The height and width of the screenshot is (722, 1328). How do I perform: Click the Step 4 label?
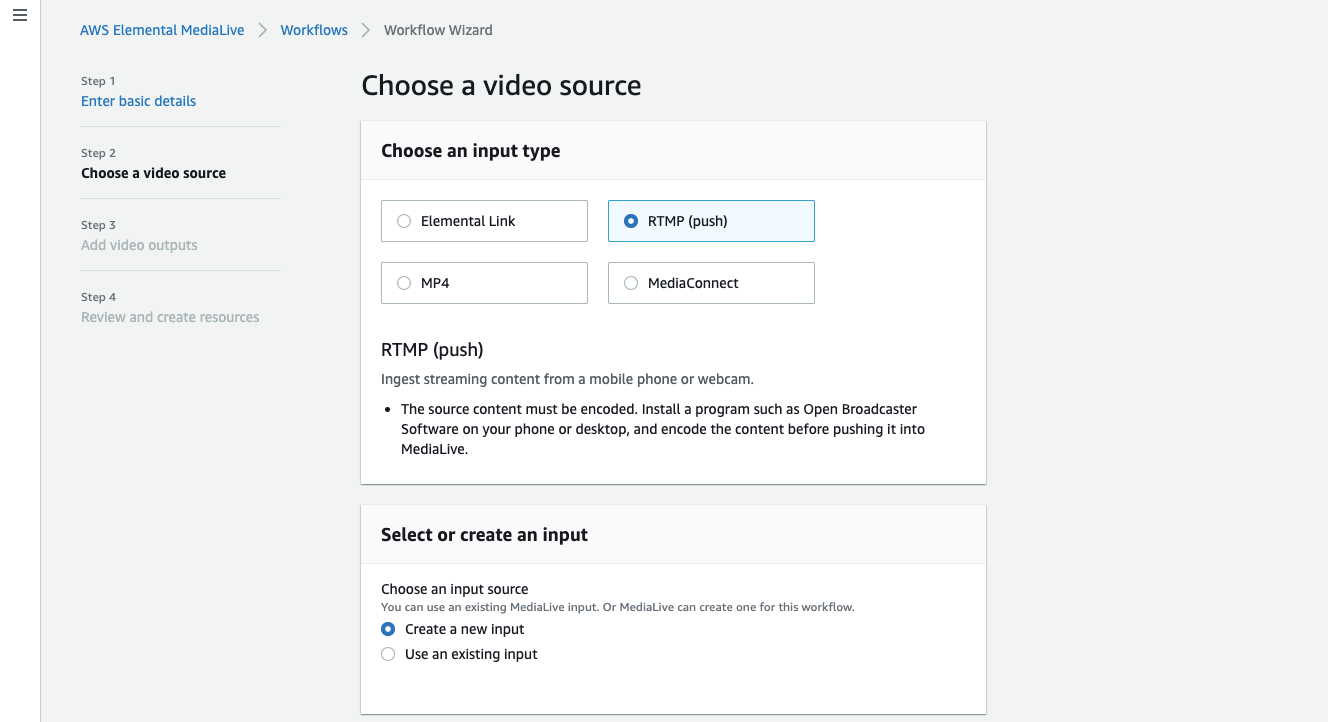pyautogui.click(x=98, y=297)
